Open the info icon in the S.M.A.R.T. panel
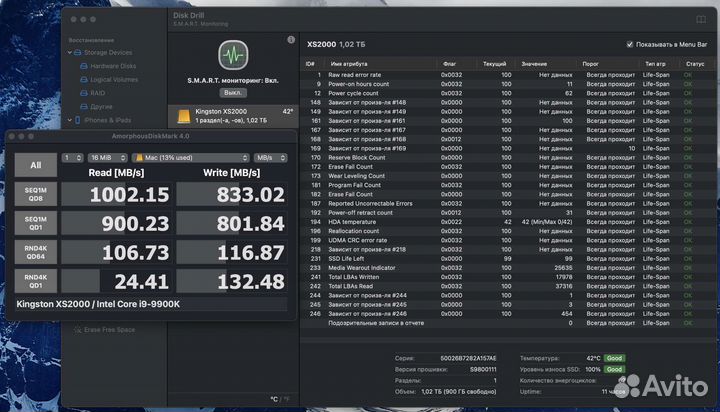 click(291, 40)
